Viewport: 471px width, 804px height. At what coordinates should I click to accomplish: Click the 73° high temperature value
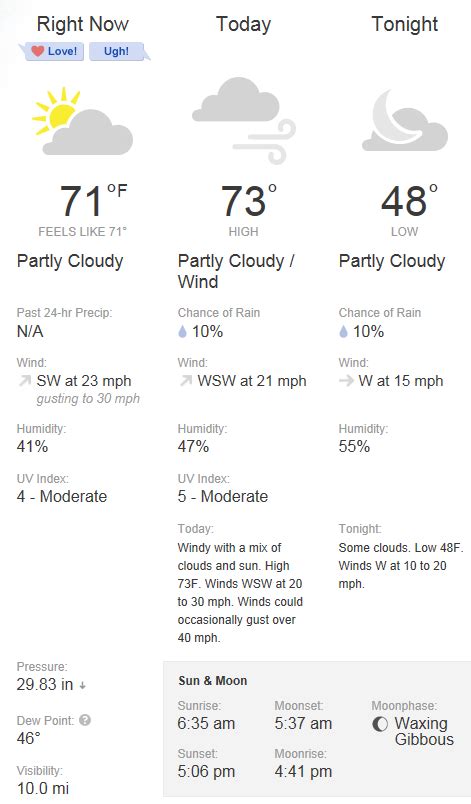coord(249,201)
